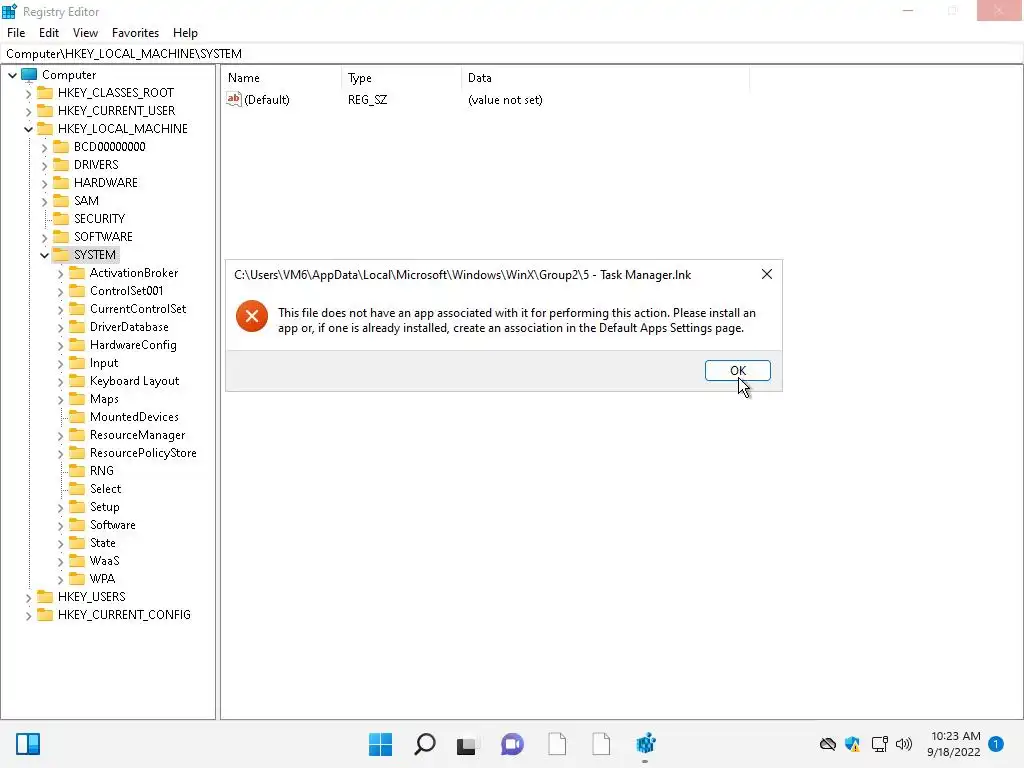Open the View menu
1024x768 pixels.
click(85, 33)
